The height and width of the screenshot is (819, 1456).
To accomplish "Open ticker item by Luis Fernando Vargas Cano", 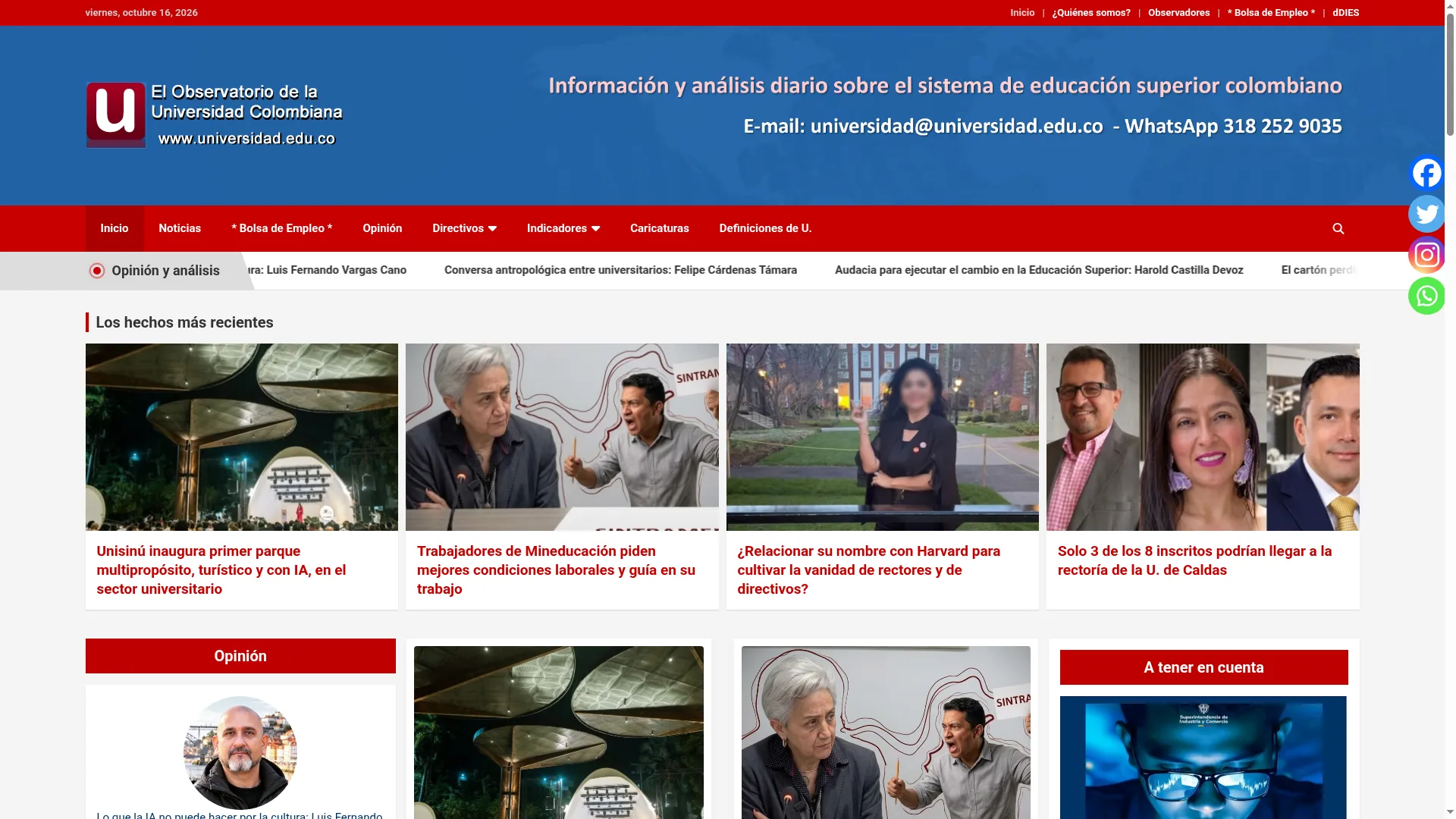I will [328, 270].
